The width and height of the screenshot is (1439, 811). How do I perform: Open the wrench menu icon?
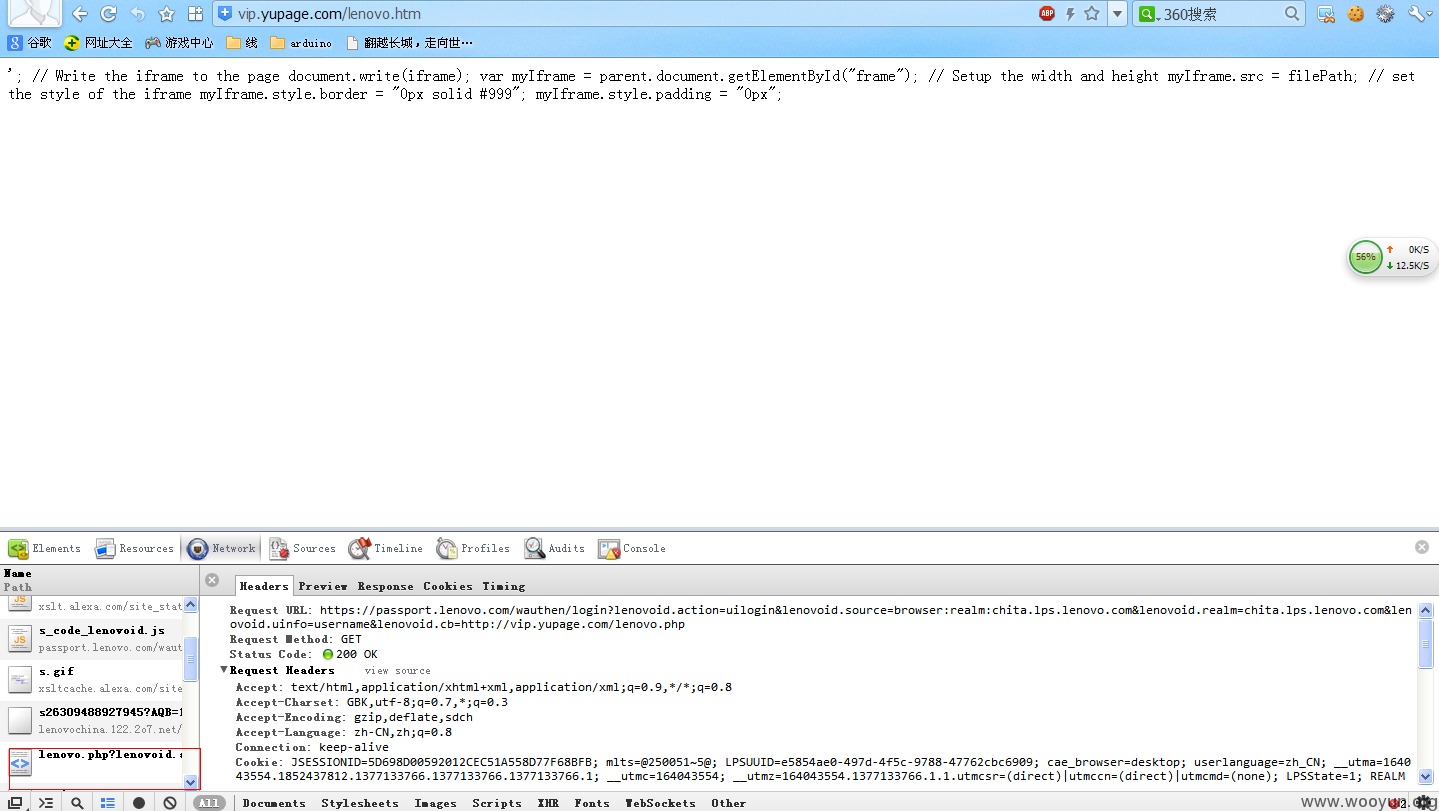click(x=1419, y=14)
